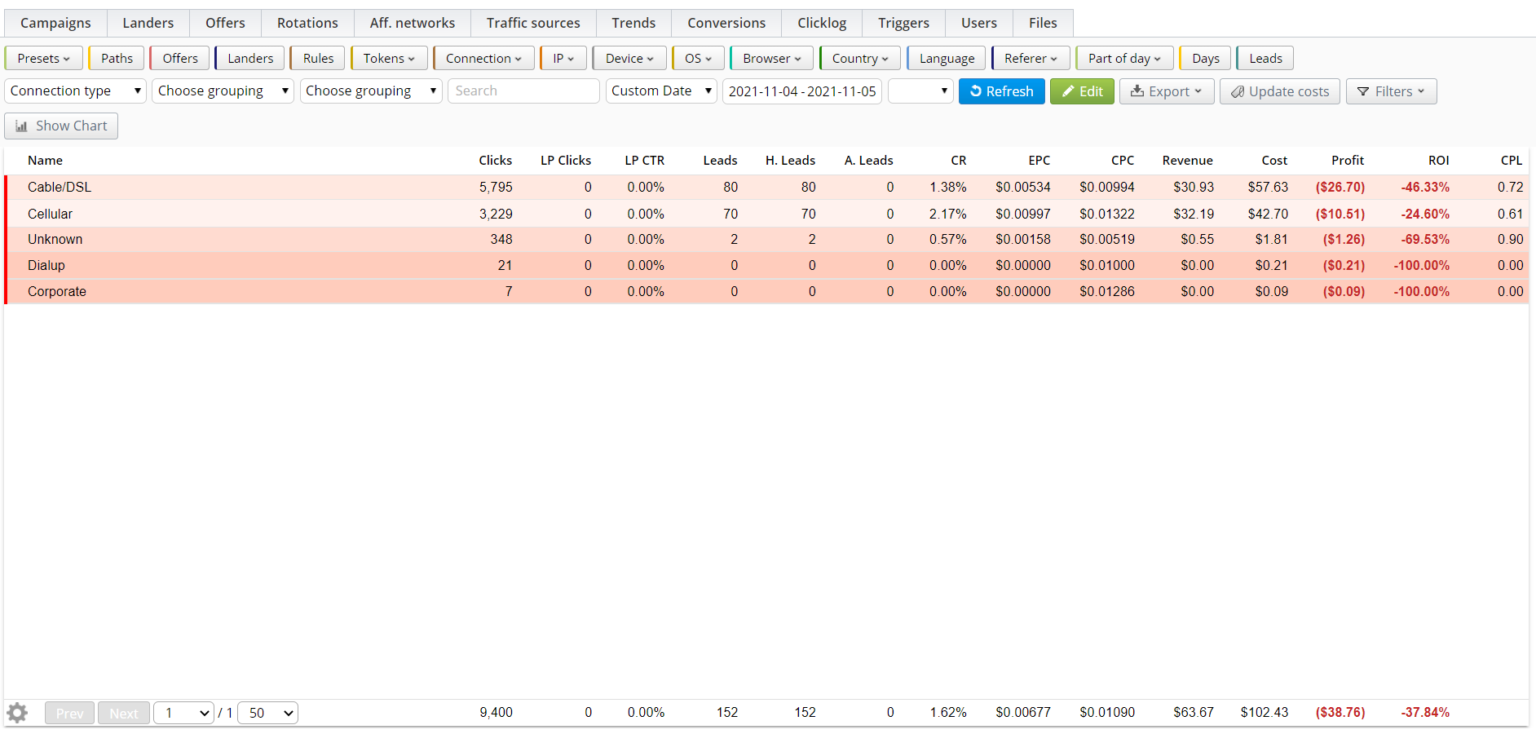Select the Cellular row
This screenshot has height=734, width=1536.
(x=767, y=213)
